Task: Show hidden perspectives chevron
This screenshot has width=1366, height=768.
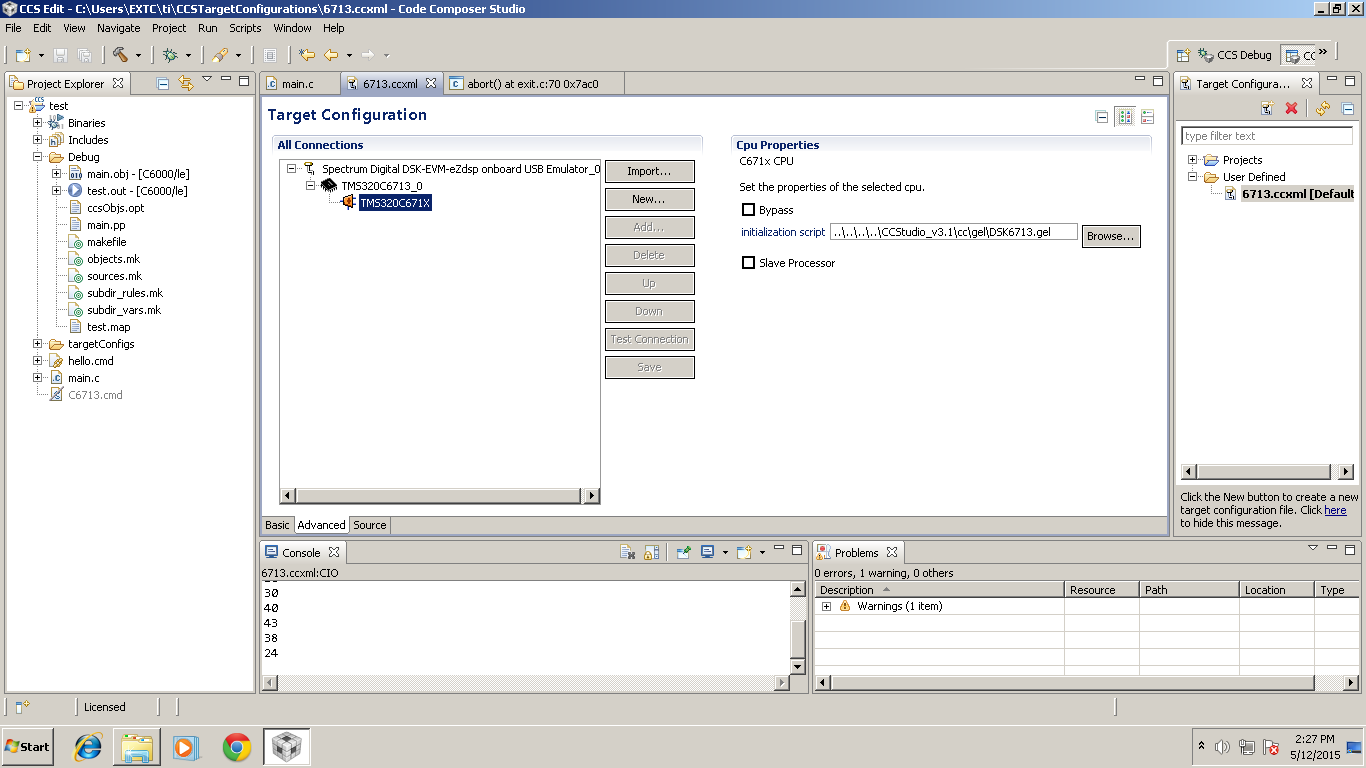Action: [x=1322, y=52]
